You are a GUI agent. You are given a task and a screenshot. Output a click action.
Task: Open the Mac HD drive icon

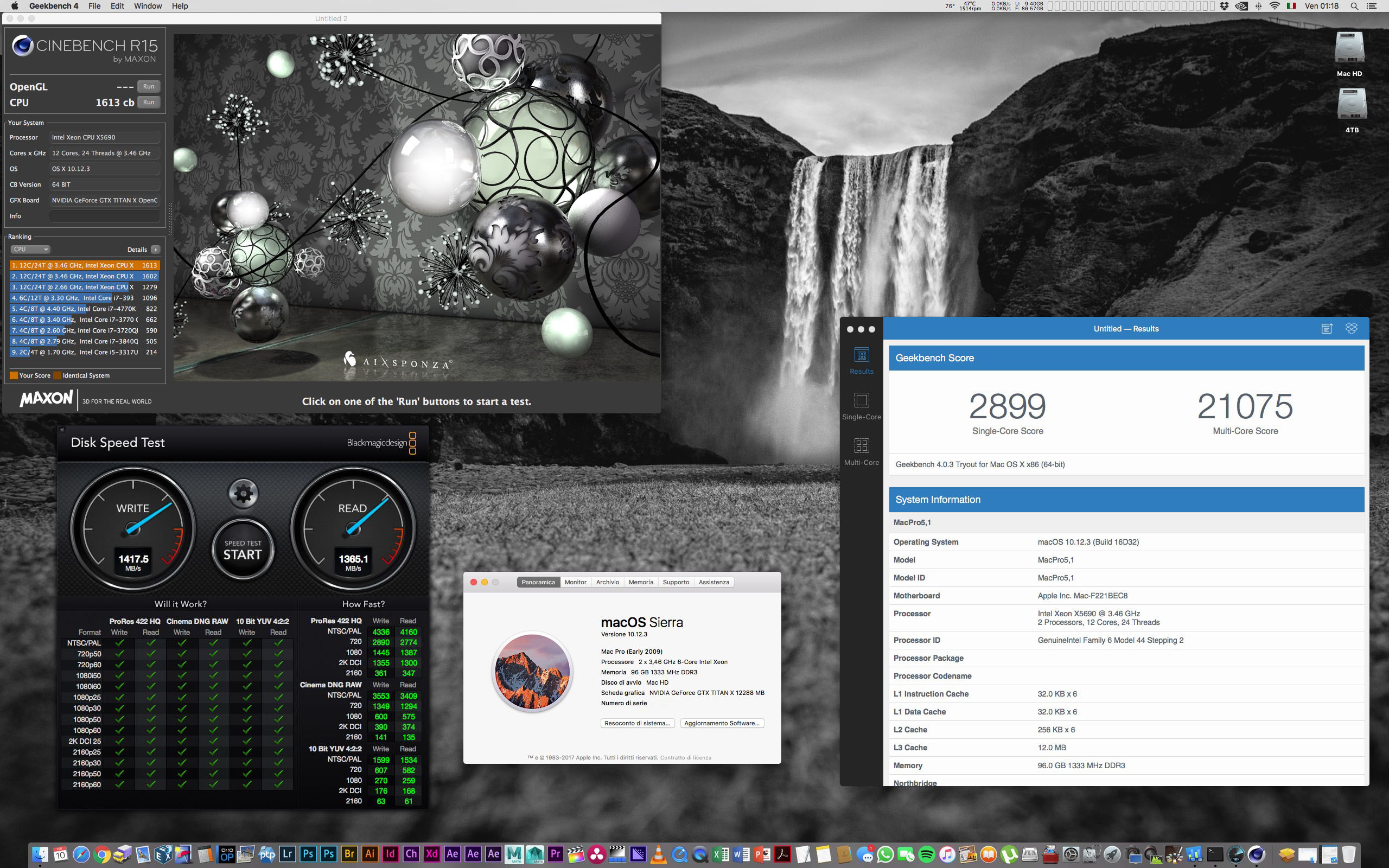pos(1349,49)
